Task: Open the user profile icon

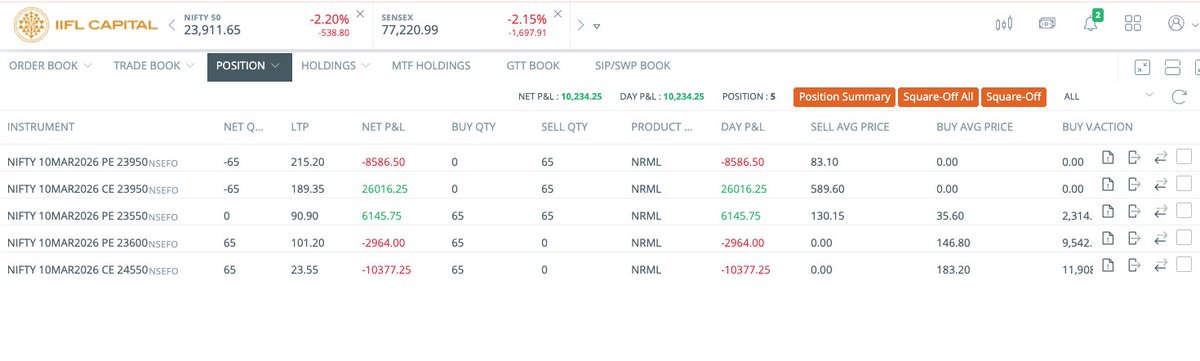Action: (1176, 24)
